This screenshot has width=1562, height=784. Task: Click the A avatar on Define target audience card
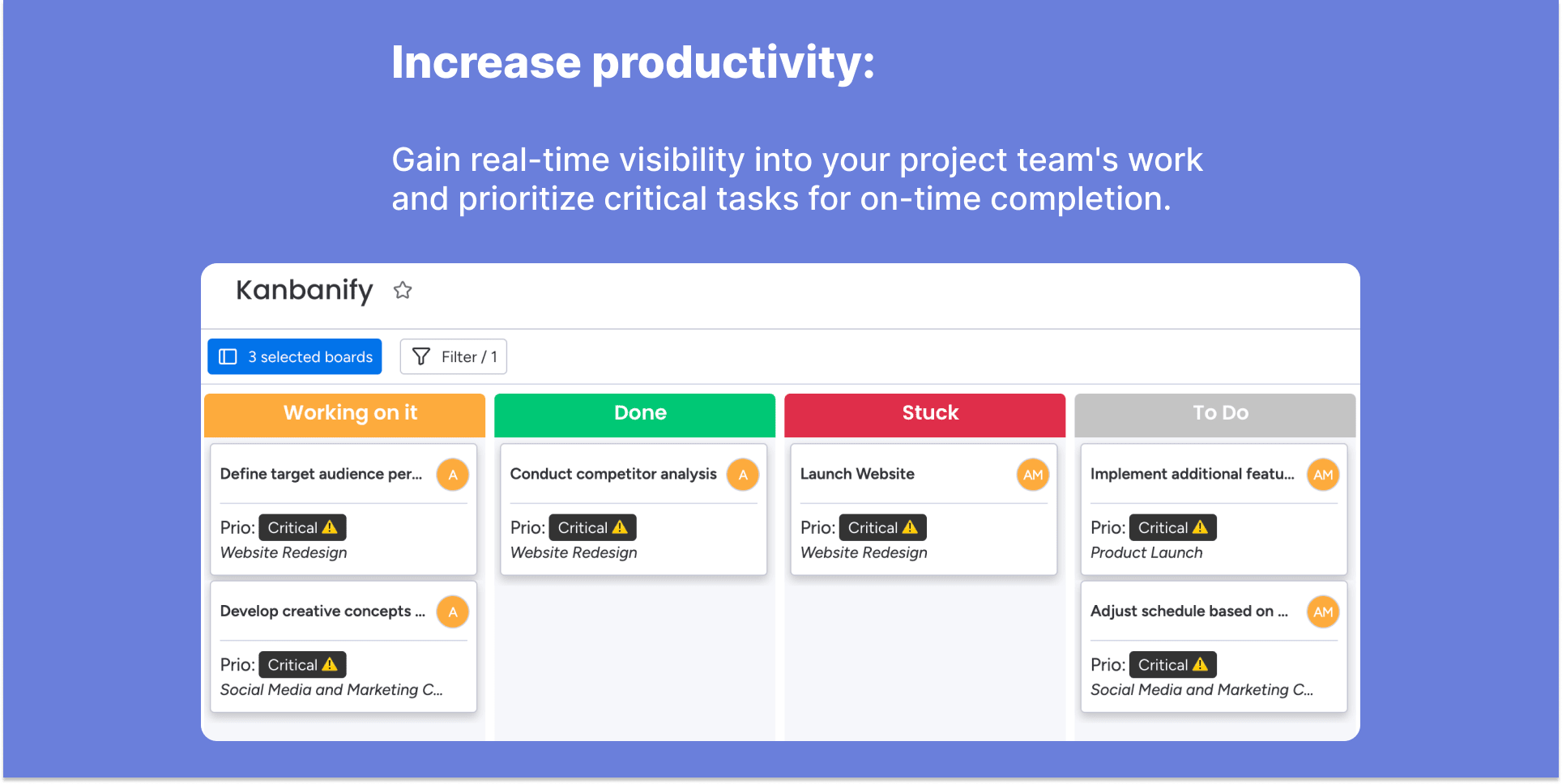click(x=453, y=475)
